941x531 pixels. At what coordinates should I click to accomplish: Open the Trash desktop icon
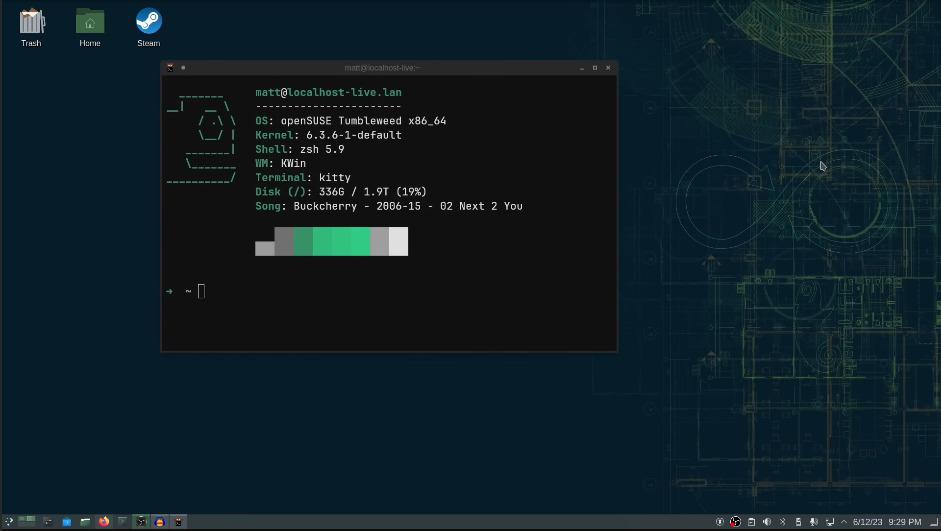pos(31,28)
